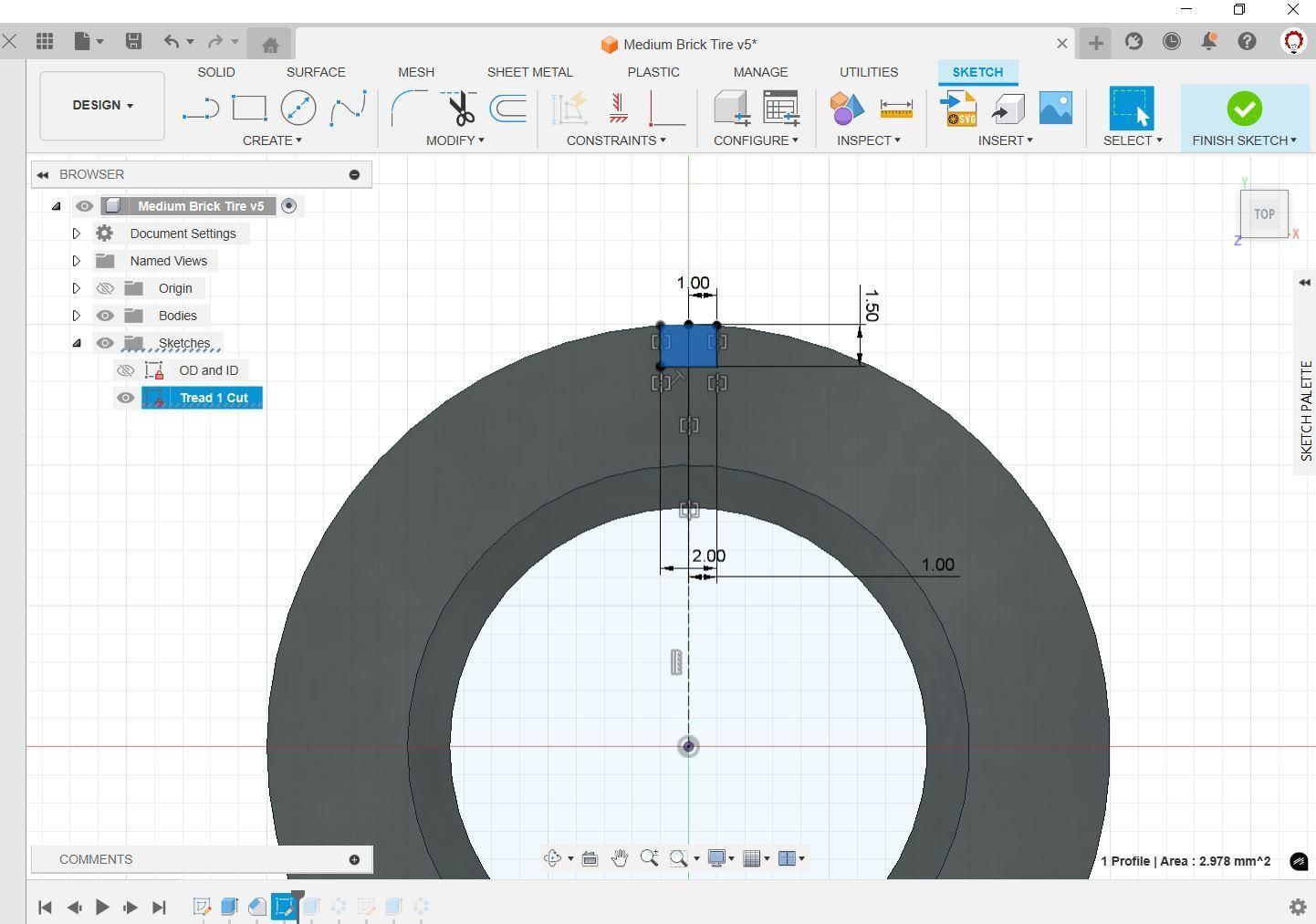Collapse the Sketches folder
Image resolution: width=1316 pixels, height=924 pixels.
click(x=77, y=343)
